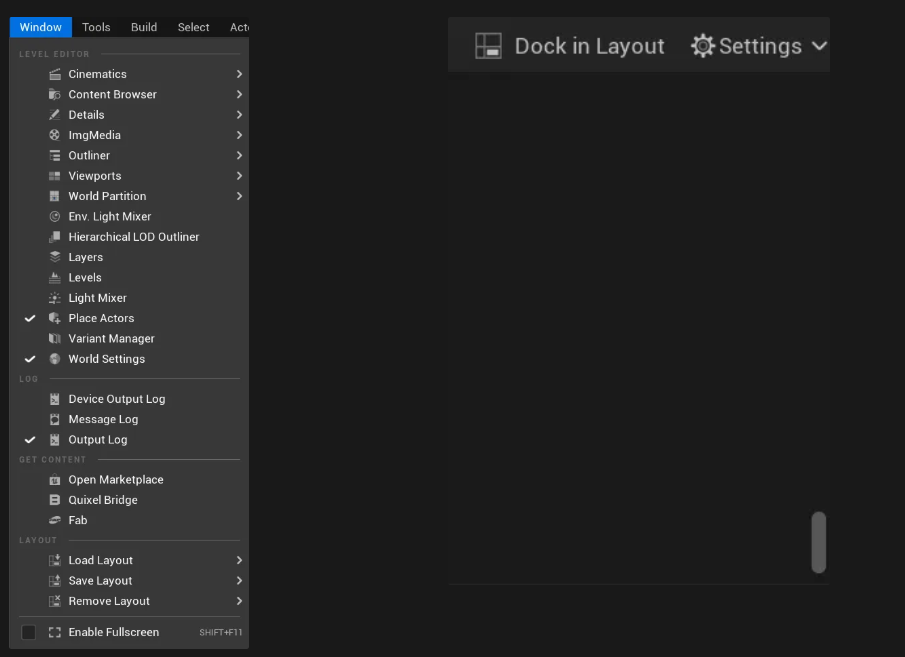Click the Outliner list icon
Screen dimensions: 905x657
55,155
